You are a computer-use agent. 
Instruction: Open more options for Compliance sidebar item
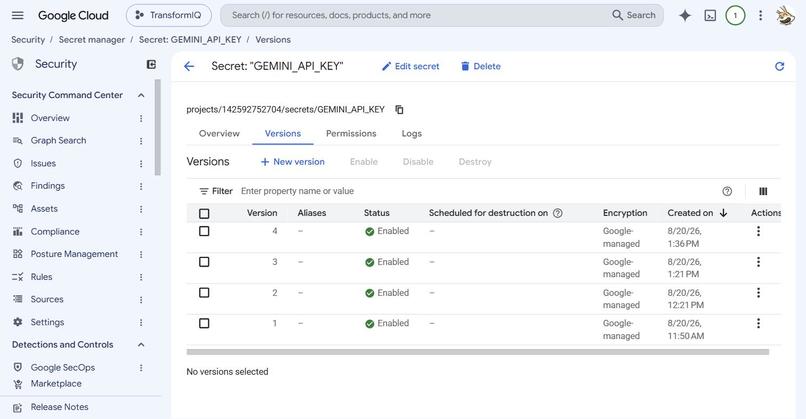tap(141, 232)
